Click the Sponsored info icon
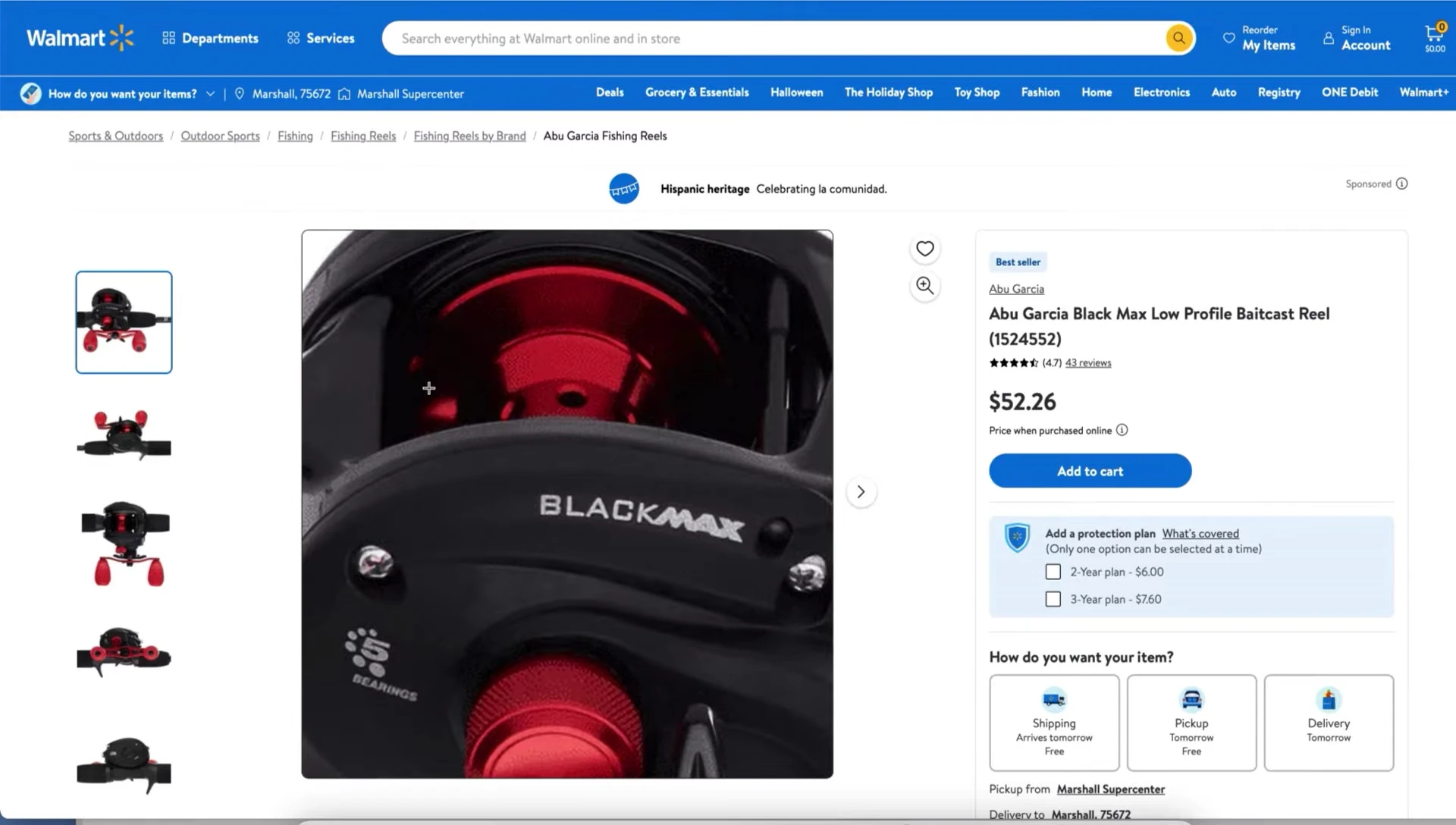 pos(1401,184)
